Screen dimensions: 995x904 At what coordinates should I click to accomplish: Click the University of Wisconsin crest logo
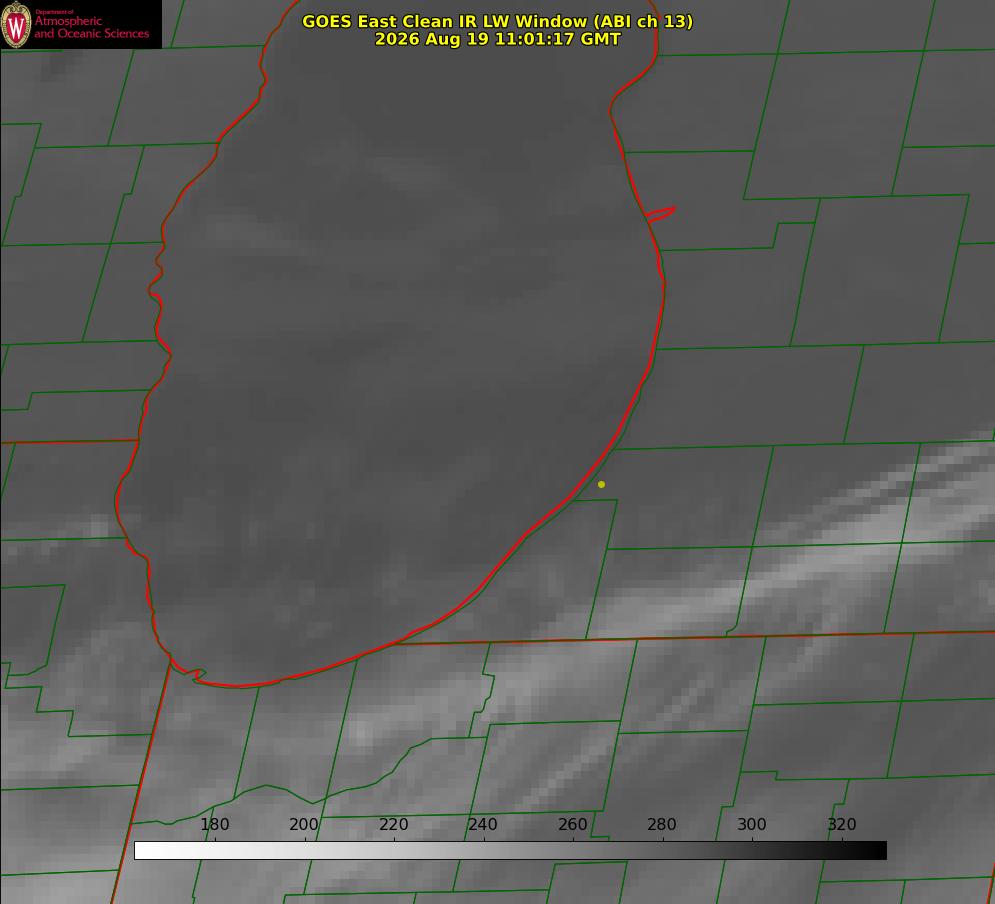(16, 24)
